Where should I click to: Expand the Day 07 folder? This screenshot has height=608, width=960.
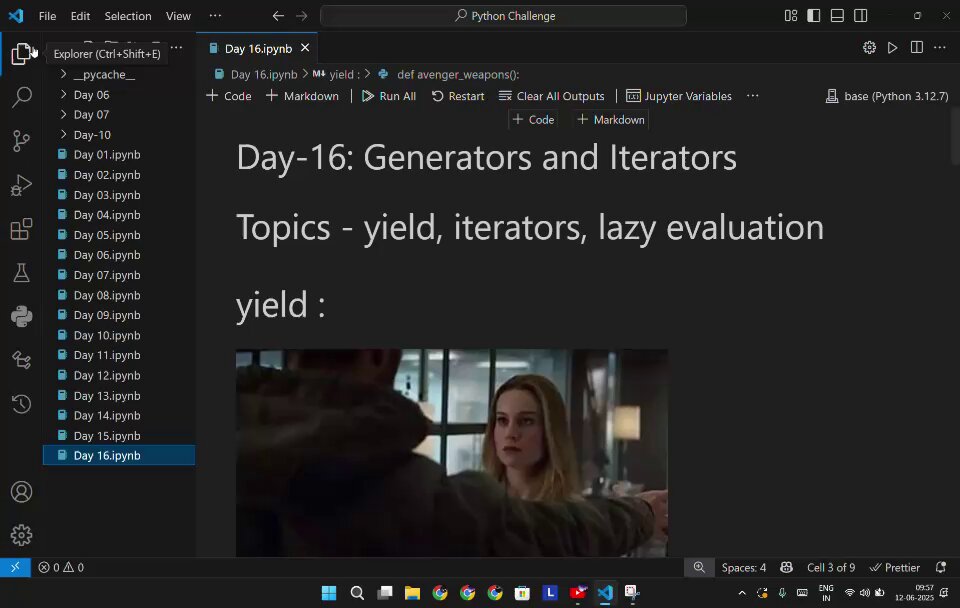(91, 114)
